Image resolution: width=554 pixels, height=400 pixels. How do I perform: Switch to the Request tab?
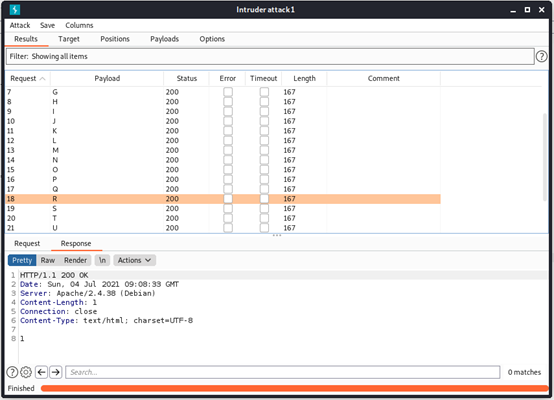click(27, 243)
